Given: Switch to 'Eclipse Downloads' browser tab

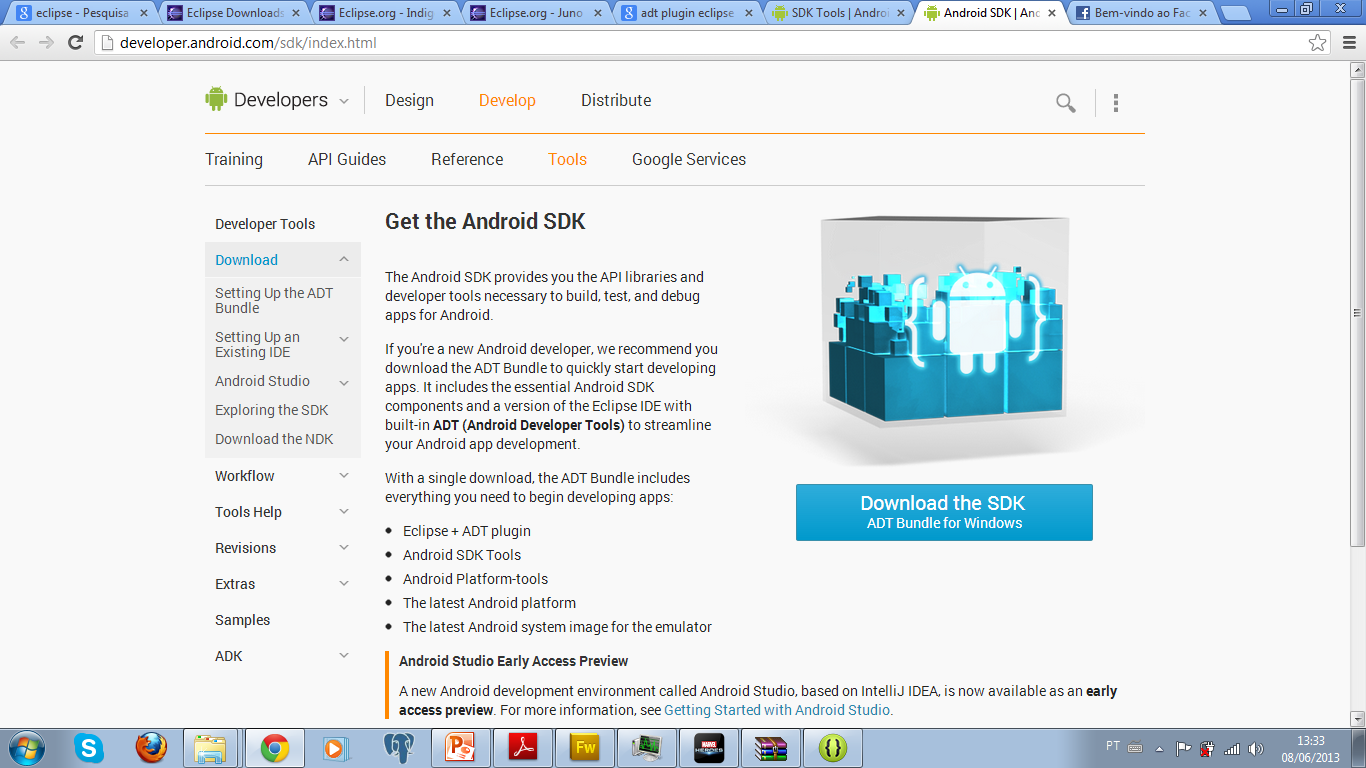Looking at the screenshot, I should [x=231, y=13].
